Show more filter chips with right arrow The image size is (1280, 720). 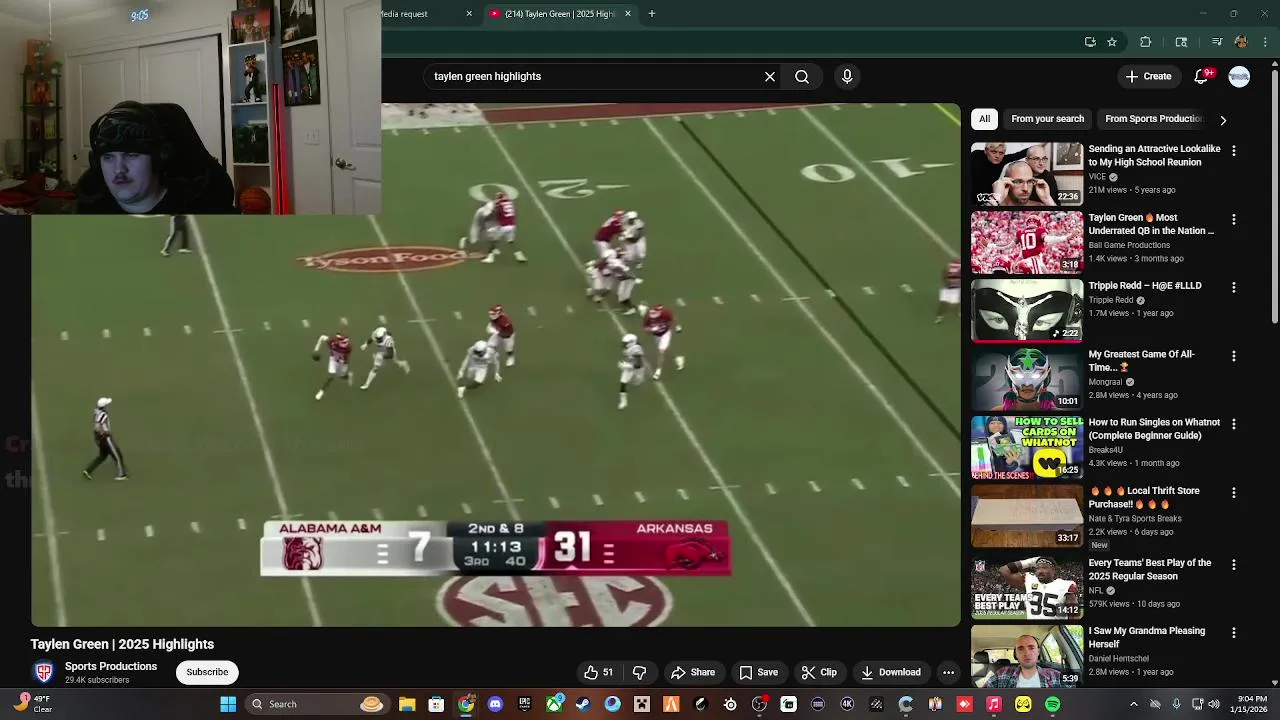tap(1222, 120)
